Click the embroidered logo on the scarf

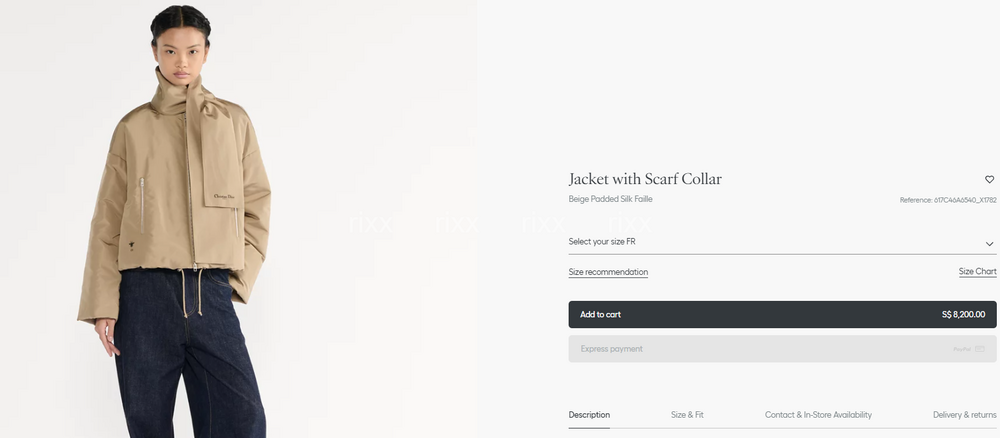click(221, 194)
